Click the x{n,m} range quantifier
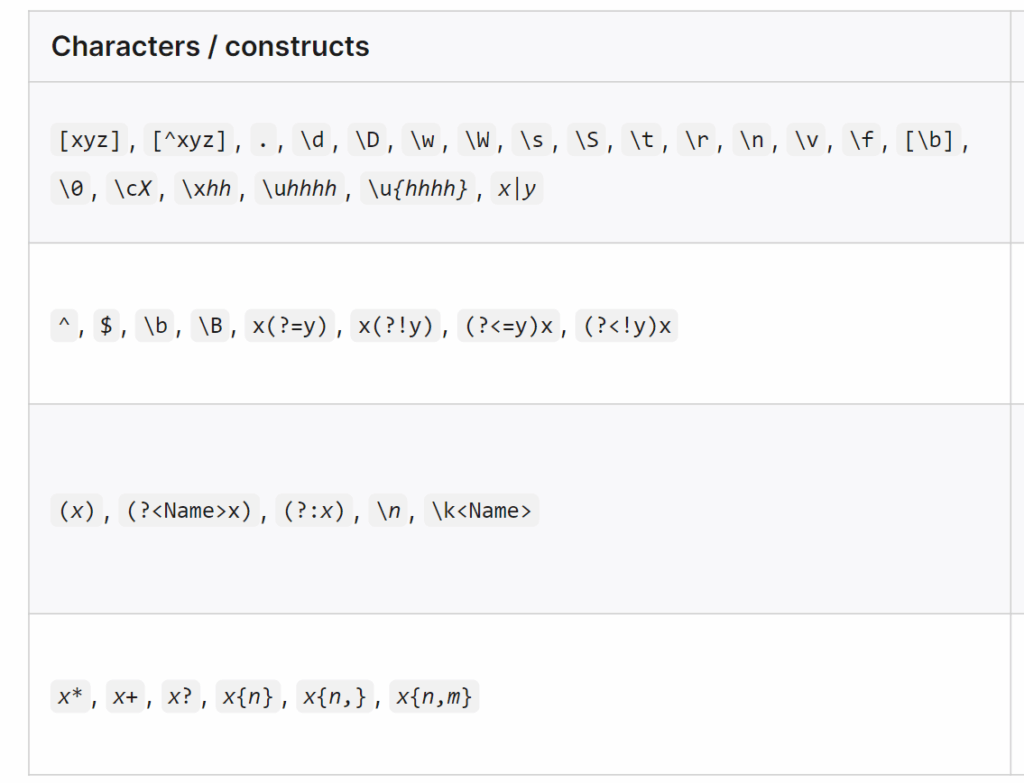 (433, 697)
